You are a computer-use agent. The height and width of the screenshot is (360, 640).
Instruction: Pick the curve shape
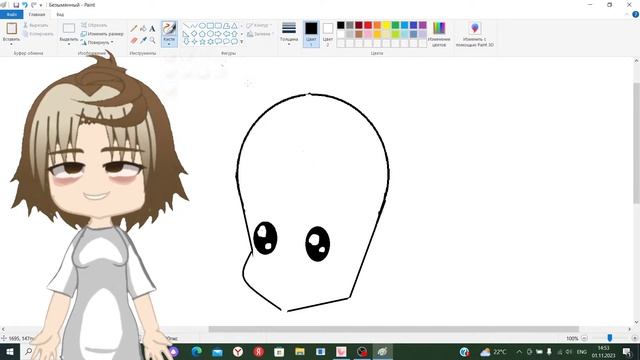194,26
